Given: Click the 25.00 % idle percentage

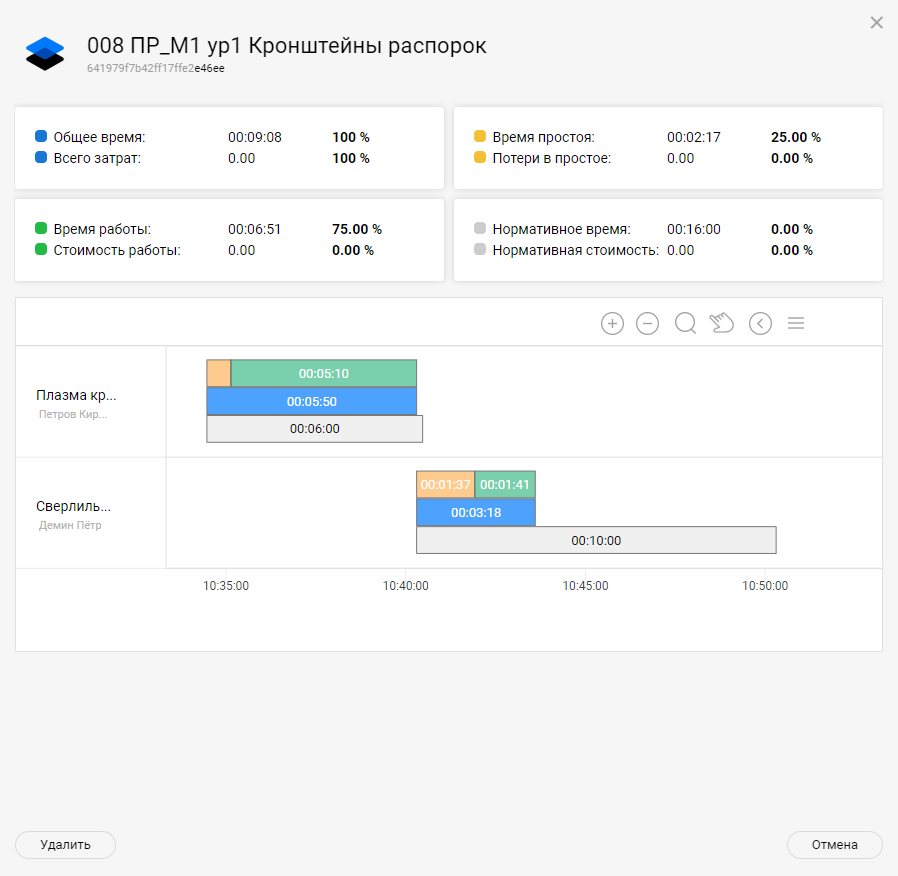Looking at the screenshot, I should [x=795, y=137].
